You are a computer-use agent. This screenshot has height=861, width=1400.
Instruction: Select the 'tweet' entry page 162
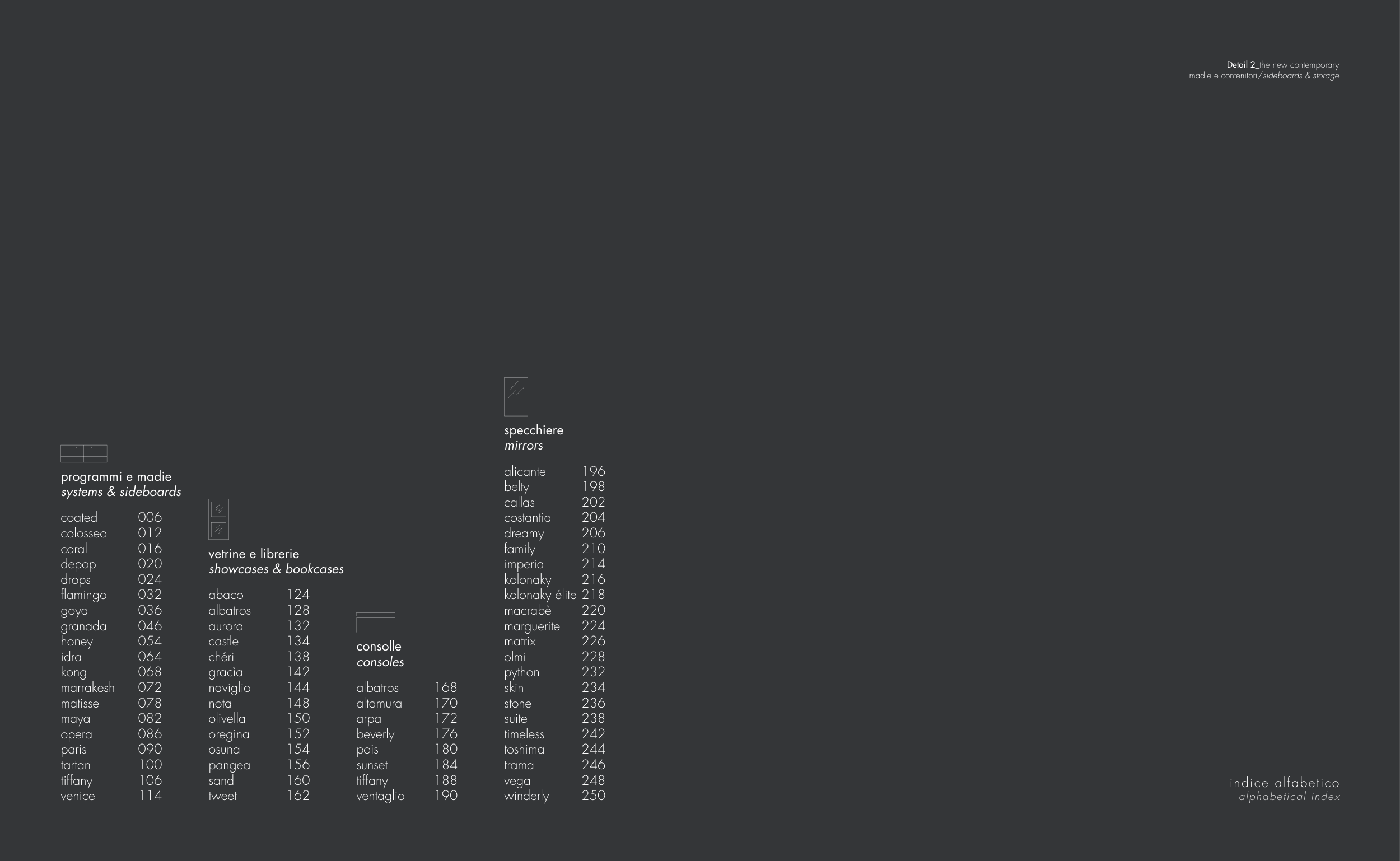[223, 796]
